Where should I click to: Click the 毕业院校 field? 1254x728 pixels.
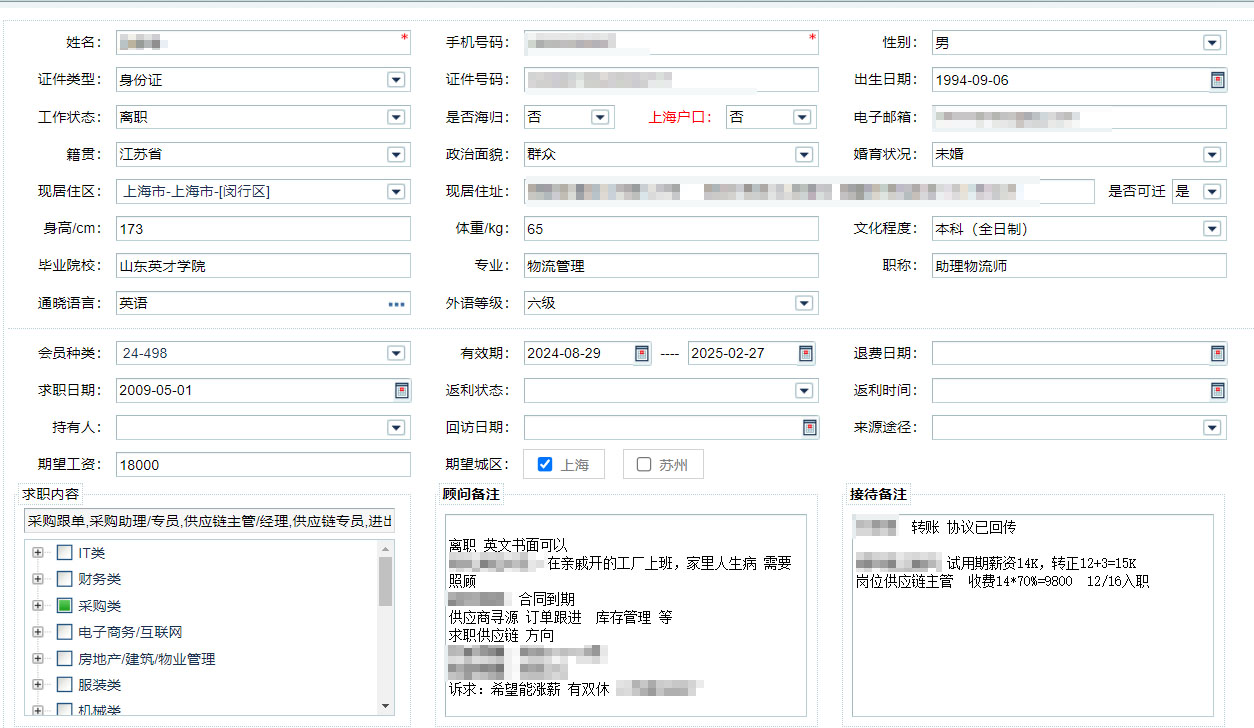(x=263, y=266)
